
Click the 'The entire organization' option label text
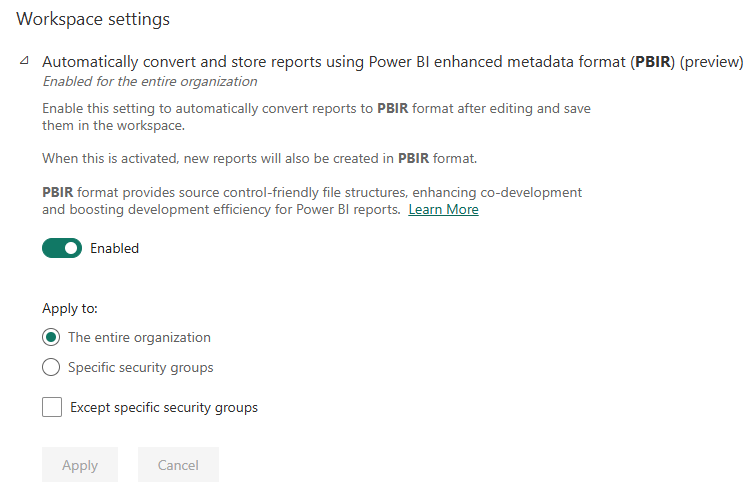139,337
